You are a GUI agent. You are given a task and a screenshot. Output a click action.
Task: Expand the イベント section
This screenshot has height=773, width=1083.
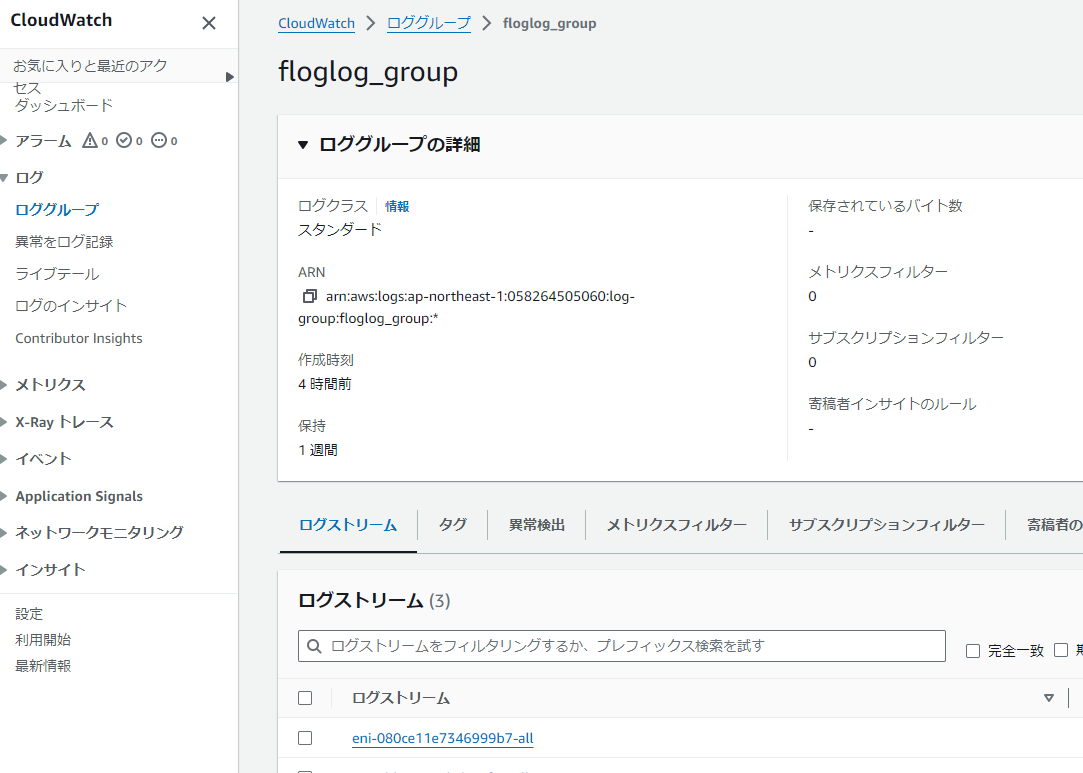coord(3,459)
